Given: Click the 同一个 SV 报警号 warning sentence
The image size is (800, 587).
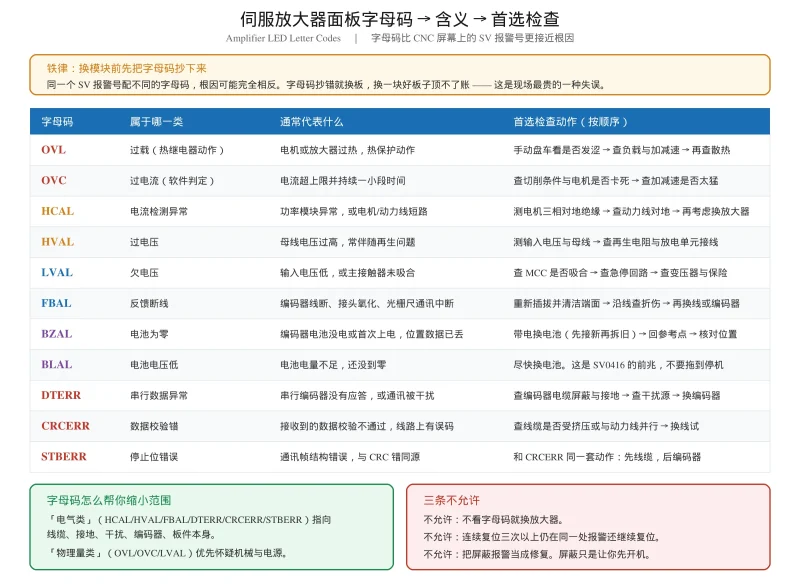Looking at the screenshot, I should tap(326, 85).
